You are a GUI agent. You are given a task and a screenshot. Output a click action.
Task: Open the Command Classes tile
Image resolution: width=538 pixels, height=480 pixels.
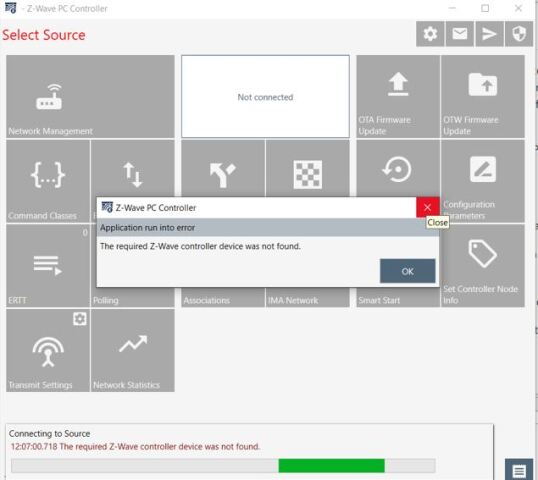click(48, 181)
